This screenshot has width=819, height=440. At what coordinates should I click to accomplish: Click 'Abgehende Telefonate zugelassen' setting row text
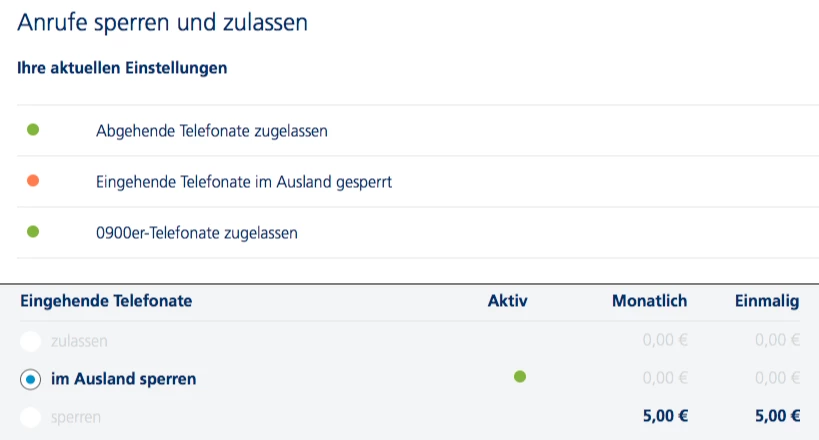coord(212,131)
